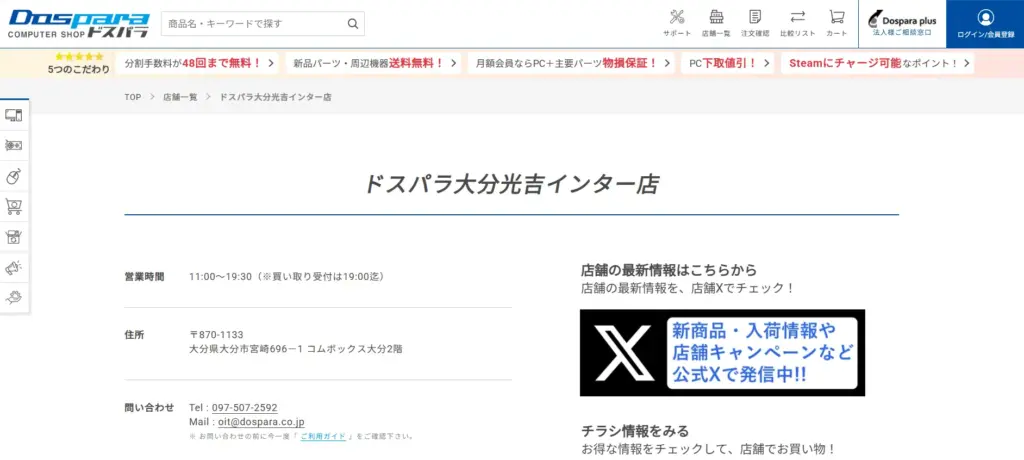Go to TOP in breadcrumb
Viewport: 1024px width, 460px height.
pyautogui.click(x=133, y=97)
